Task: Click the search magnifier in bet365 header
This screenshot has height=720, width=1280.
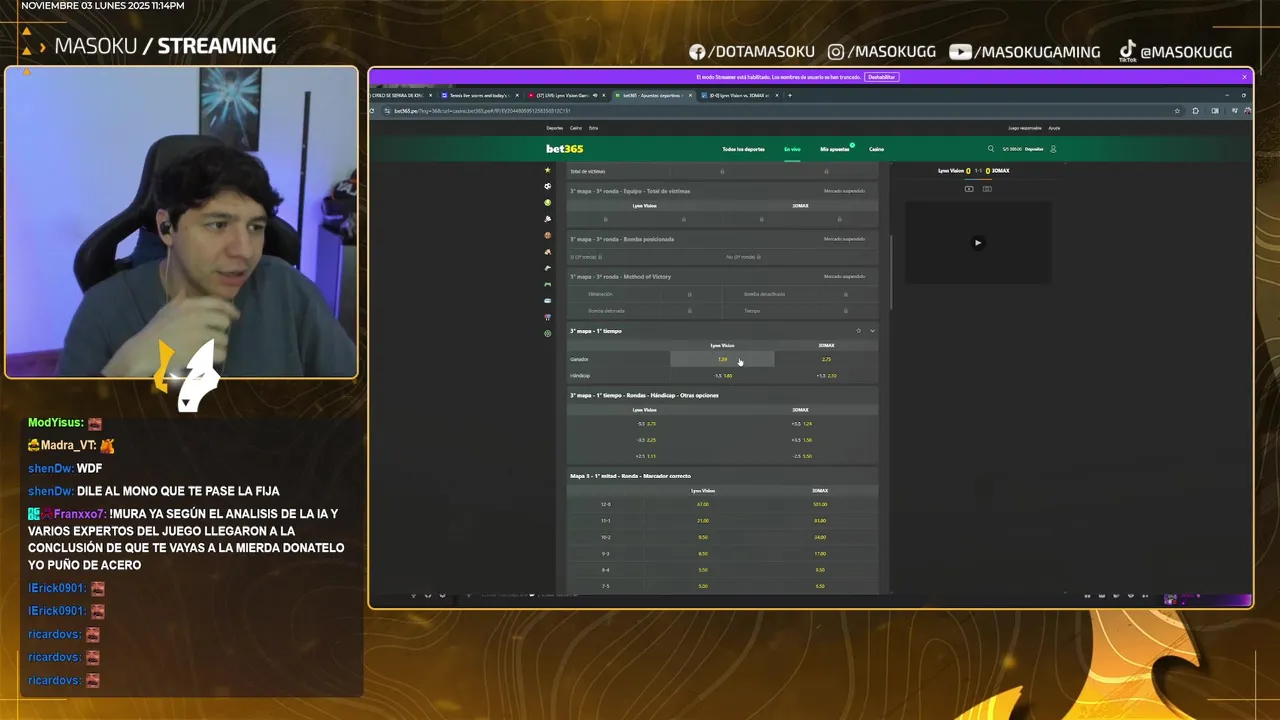Action: click(x=991, y=149)
